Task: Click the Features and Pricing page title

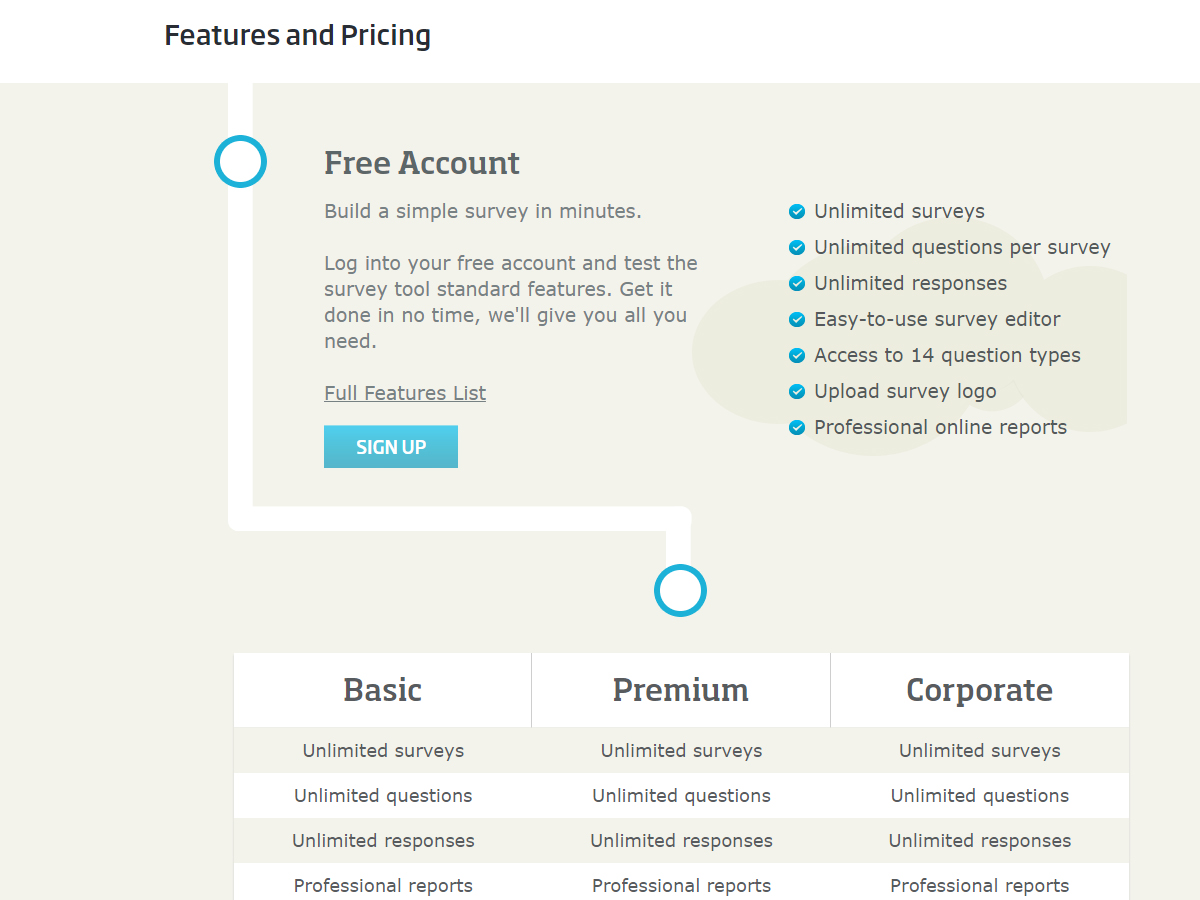Action: point(297,36)
